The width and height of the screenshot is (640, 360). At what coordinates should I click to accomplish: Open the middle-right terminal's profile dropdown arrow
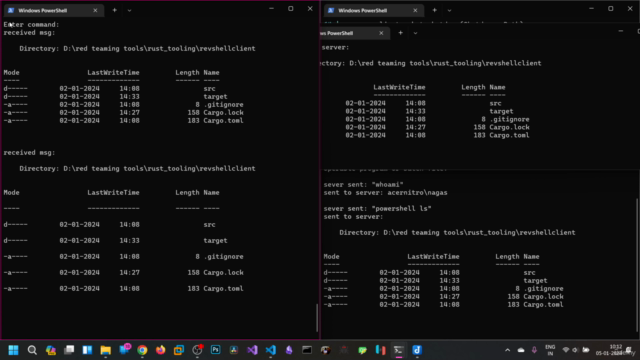(x=415, y=33)
